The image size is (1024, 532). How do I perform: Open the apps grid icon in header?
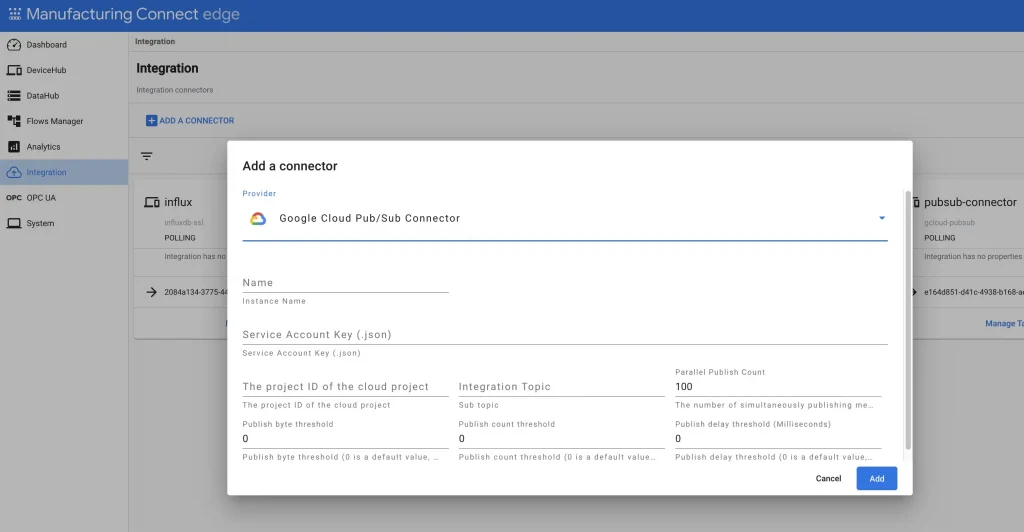click(14, 14)
